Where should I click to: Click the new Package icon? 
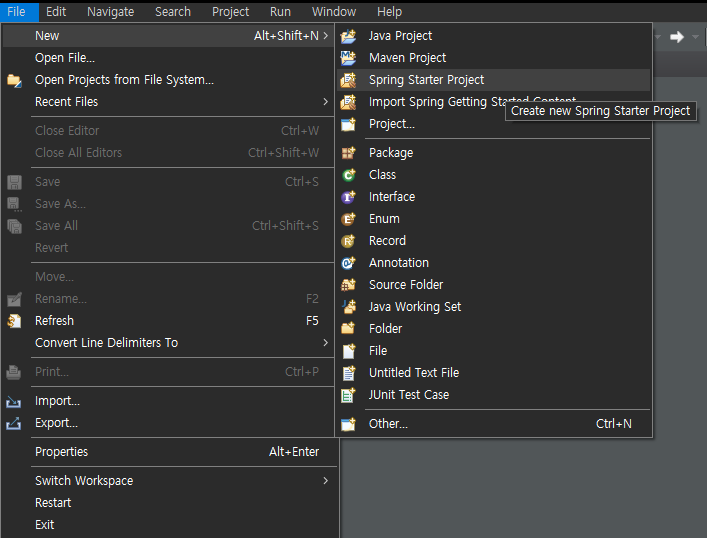click(348, 153)
